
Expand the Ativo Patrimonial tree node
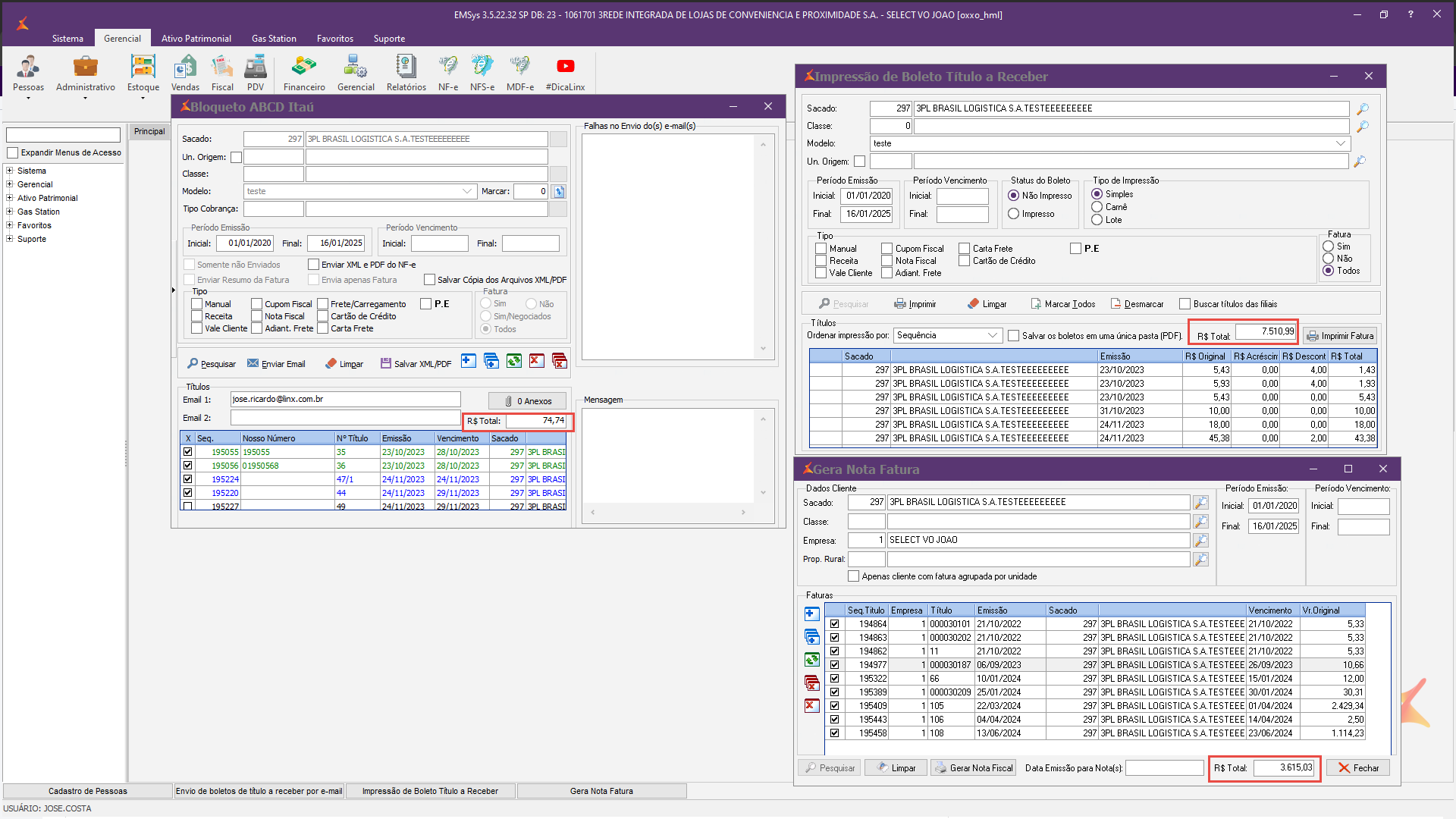pyautogui.click(x=10, y=198)
